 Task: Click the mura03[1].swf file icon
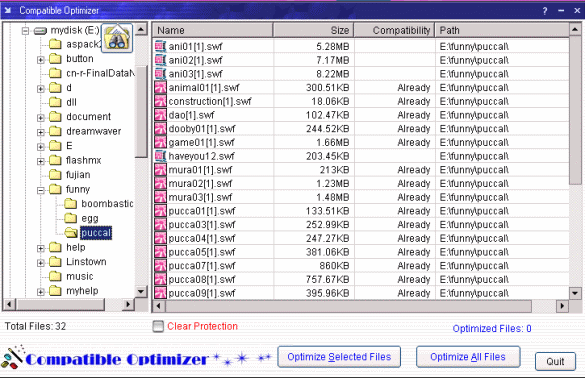pos(160,197)
